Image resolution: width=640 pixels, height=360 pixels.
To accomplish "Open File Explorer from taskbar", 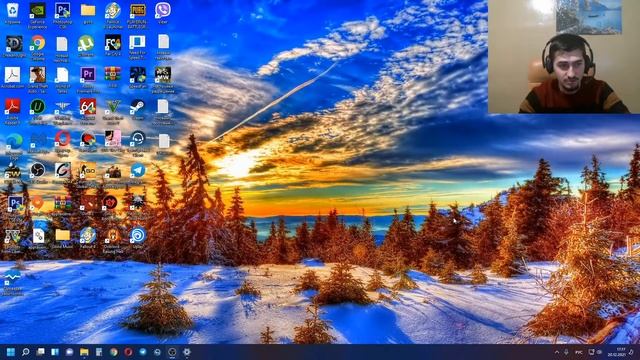I will coord(84,352).
